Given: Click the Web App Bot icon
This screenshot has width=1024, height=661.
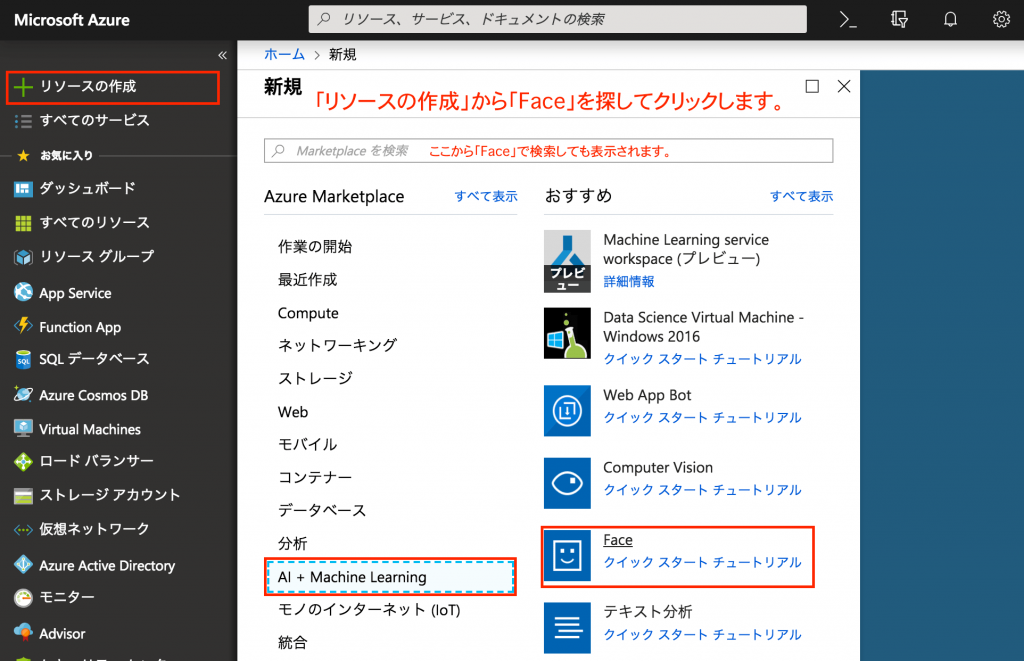Looking at the screenshot, I should click(567, 411).
